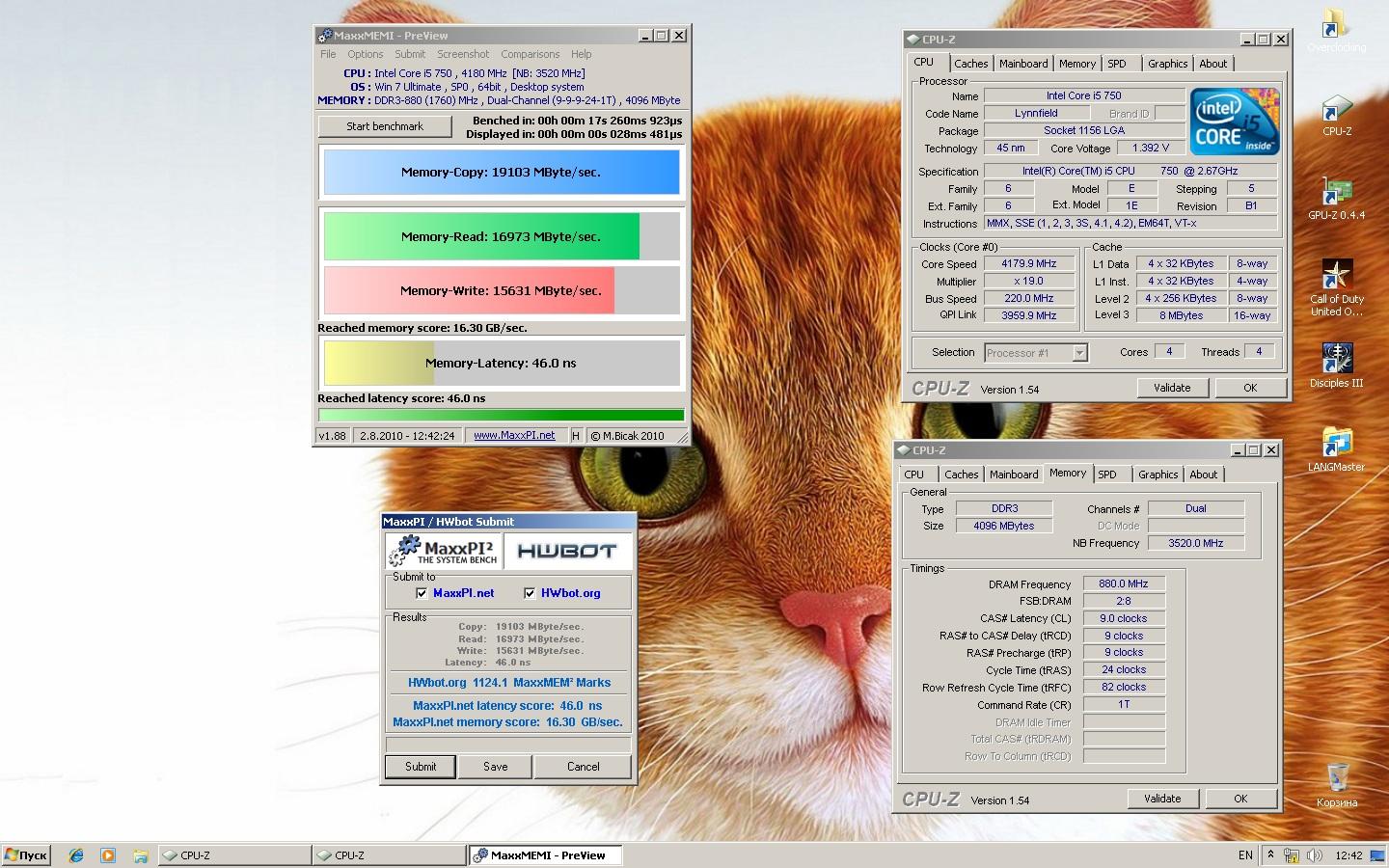The image size is (1389, 868).
Task: Open Windows Explorer from quick launch
Action: coord(140,854)
